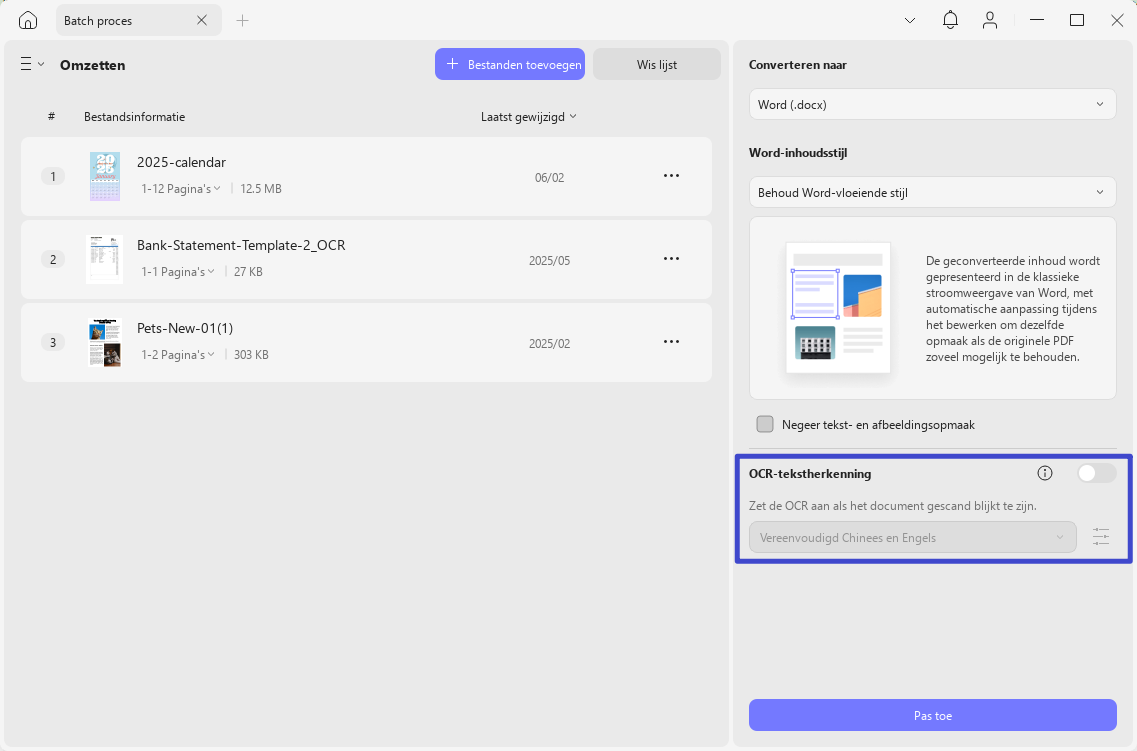This screenshot has height=751, width=1137.
Task: Click date 2025/02 for Pets-New row
Action: [549, 344]
